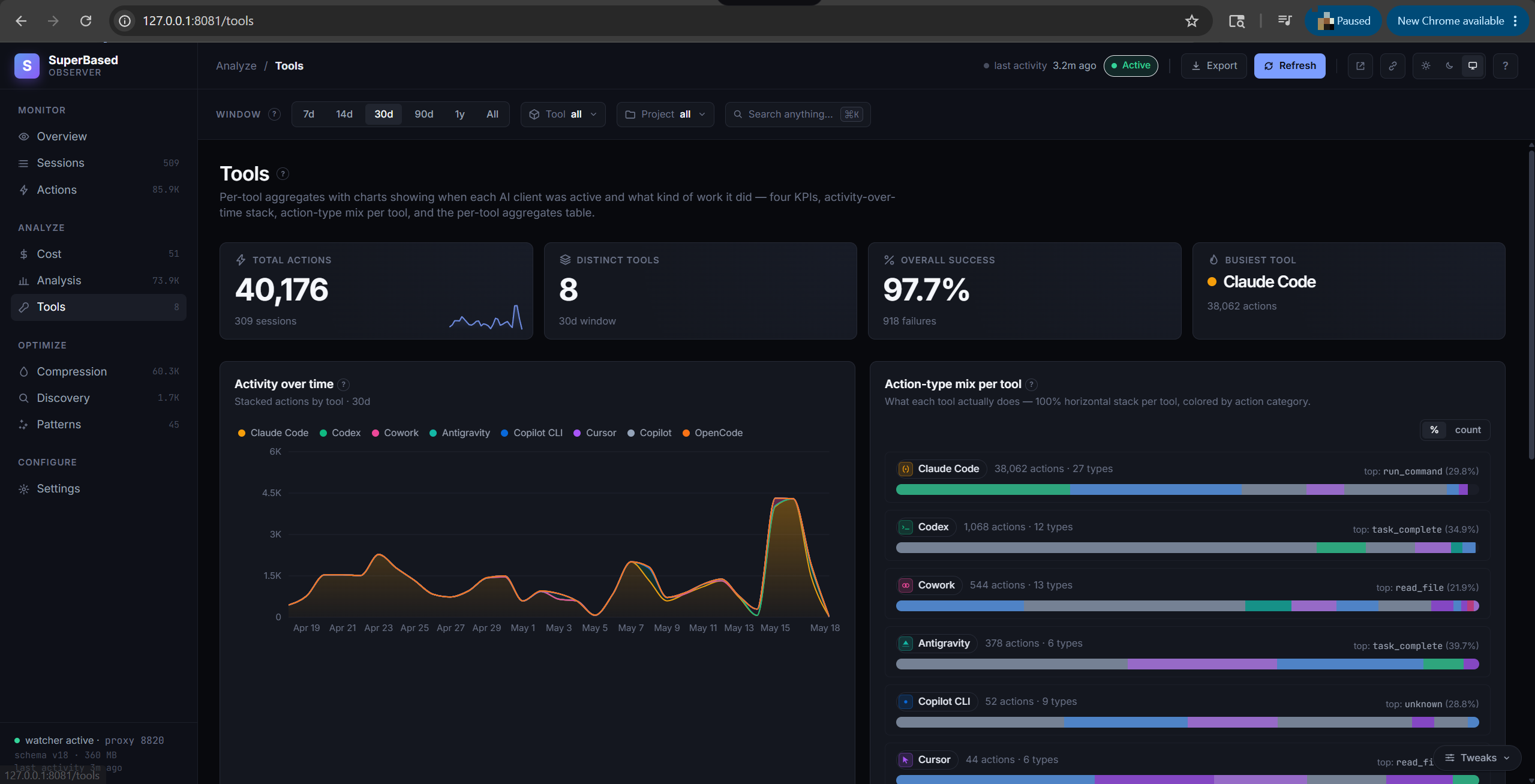1535x784 pixels.
Task: Expand the Tweaks panel
Action: coord(1477,758)
